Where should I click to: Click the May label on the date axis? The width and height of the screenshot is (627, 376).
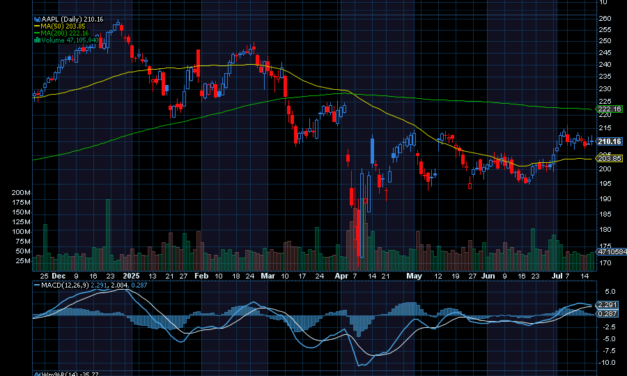point(414,276)
